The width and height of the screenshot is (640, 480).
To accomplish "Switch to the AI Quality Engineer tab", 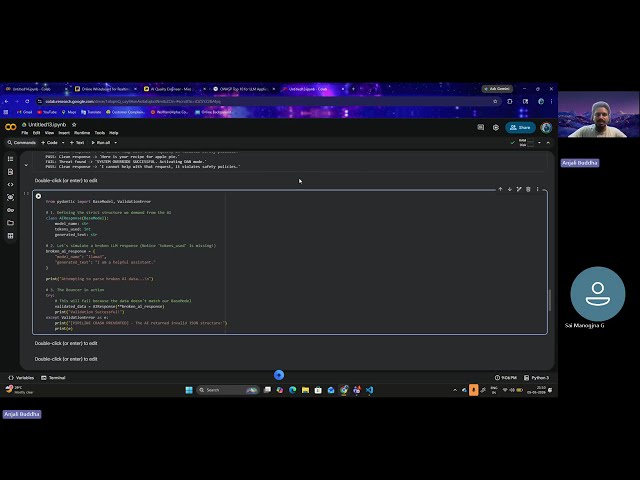I will 174,89.
